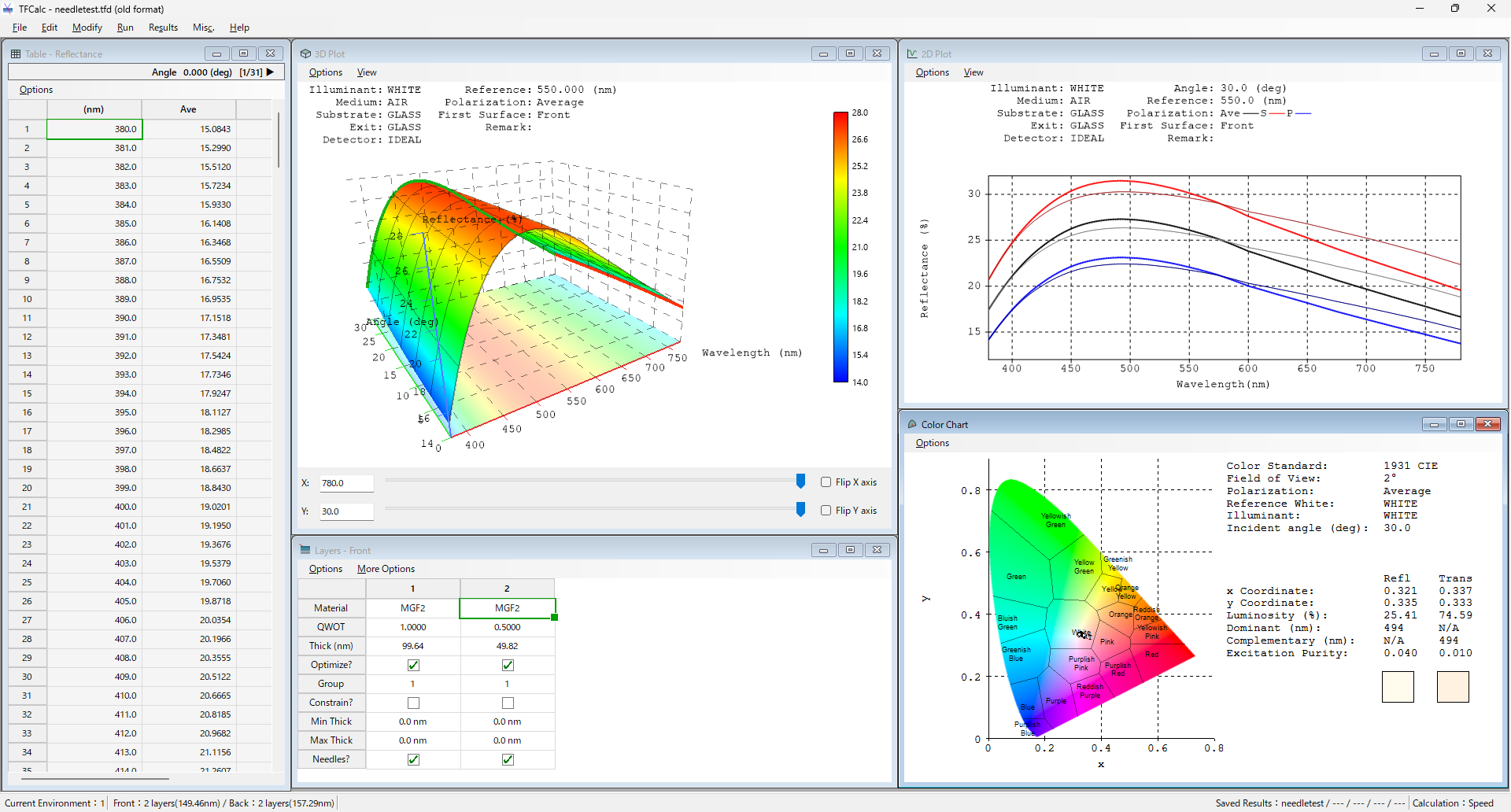This screenshot has width=1511, height=812.
Task: Open Options in Table - Reflectance window
Action: click(36, 90)
